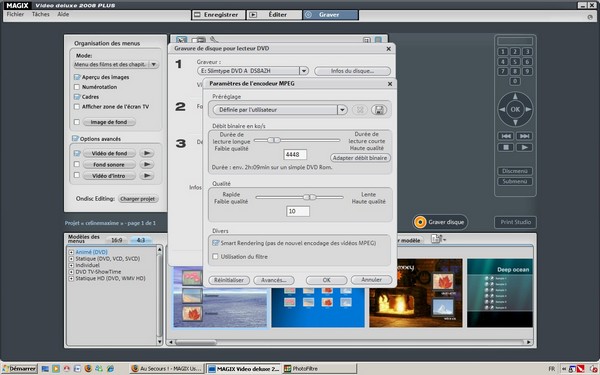600x375 pixels.
Task: Adjust the Débit binaire slider handle
Action: click(x=274, y=140)
